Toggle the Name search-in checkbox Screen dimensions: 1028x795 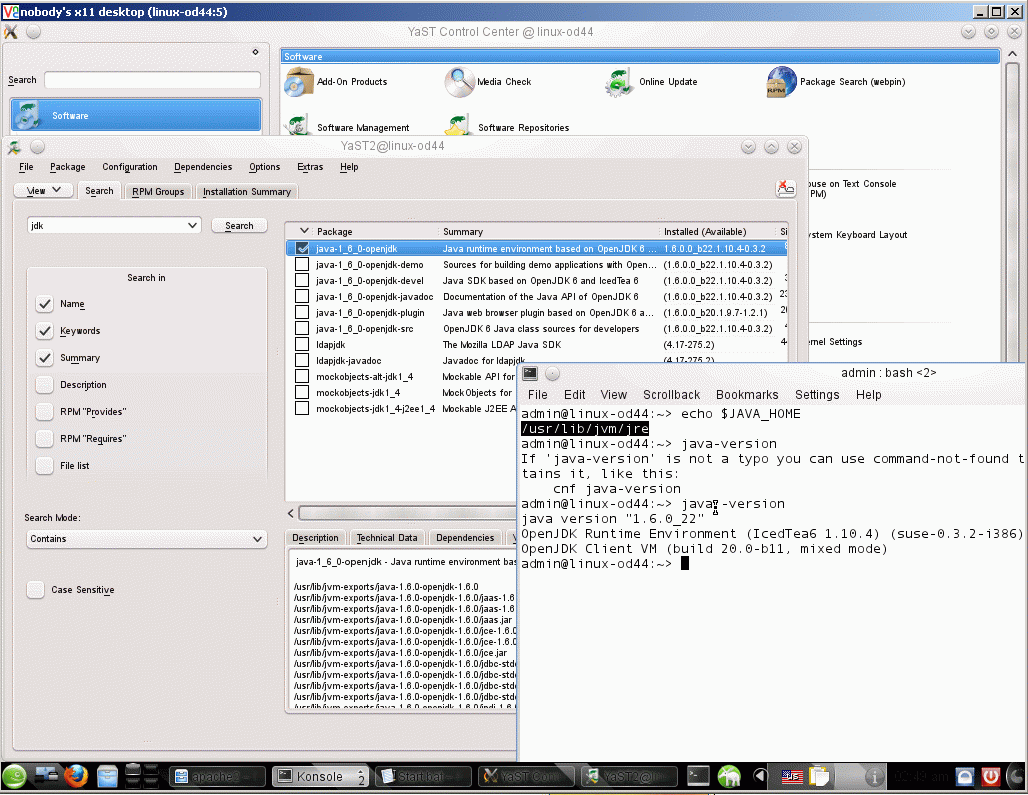[x=45, y=304]
